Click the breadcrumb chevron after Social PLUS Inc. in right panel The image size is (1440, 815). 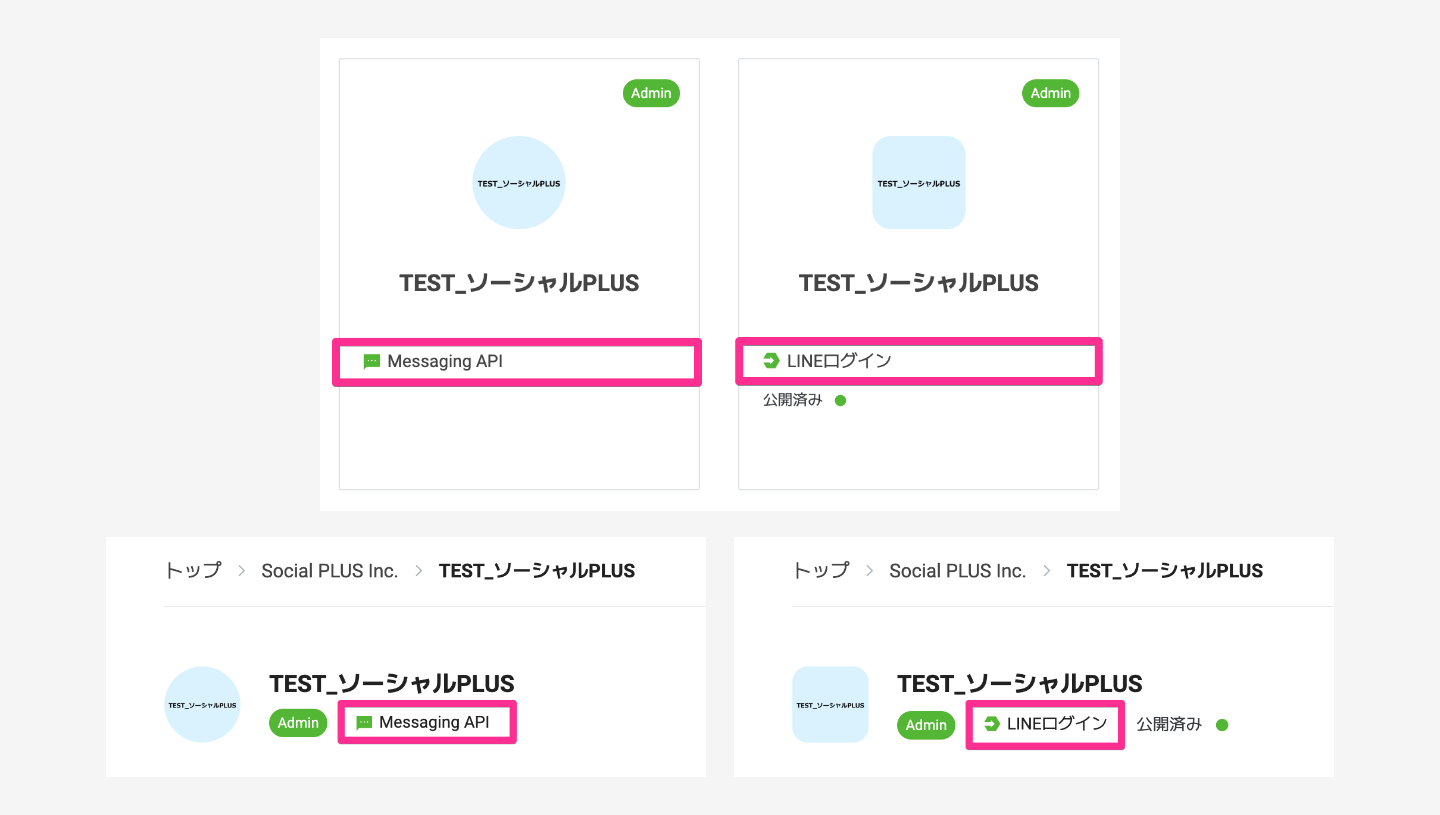click(x=1047, y=571)
